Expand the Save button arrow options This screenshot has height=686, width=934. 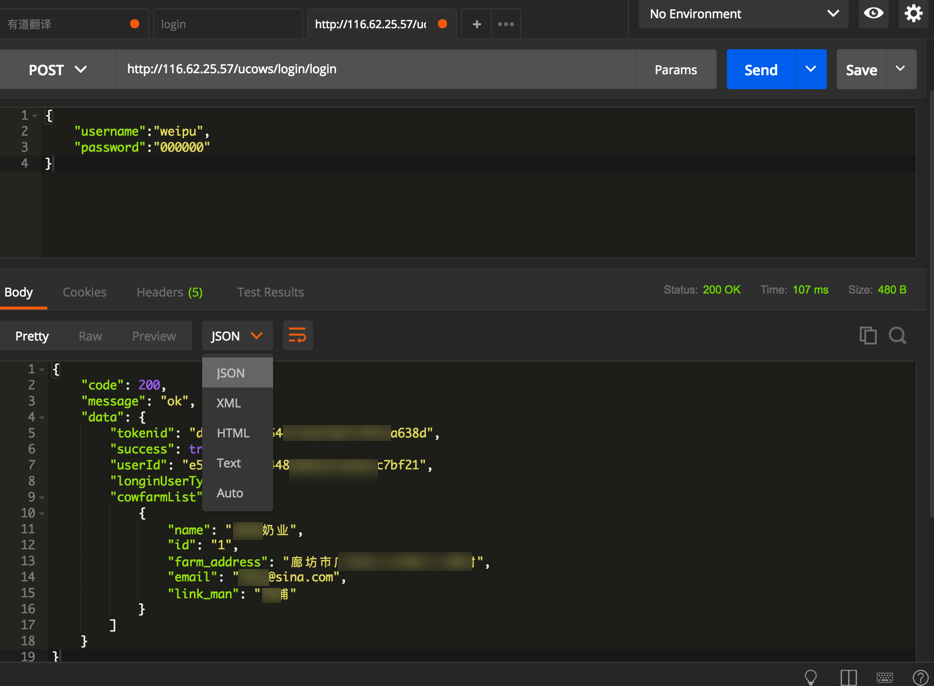point(901,69)
